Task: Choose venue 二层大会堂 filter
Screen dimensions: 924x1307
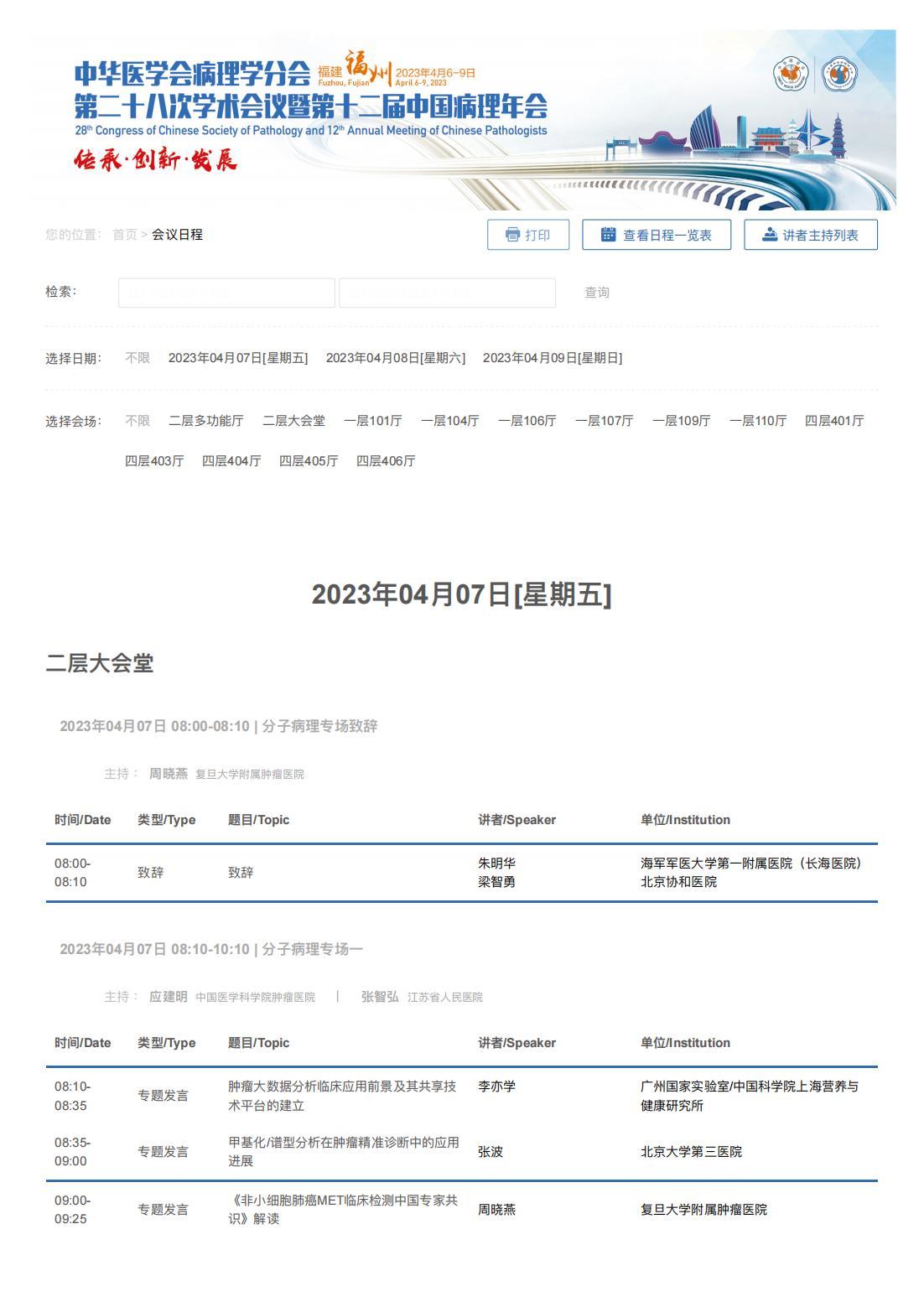Action: pyautogui.click(x=293, y=421)
